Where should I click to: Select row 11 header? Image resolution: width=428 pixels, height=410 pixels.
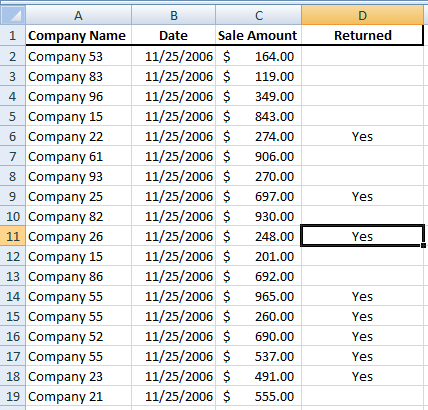pyautogui.click(x=13, y=236)
